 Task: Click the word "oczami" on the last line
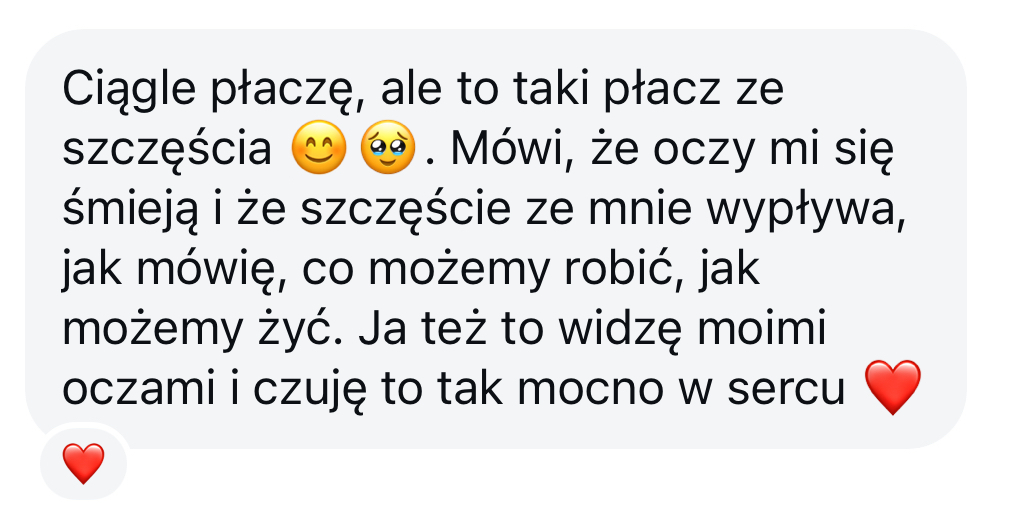pos(138,389)
